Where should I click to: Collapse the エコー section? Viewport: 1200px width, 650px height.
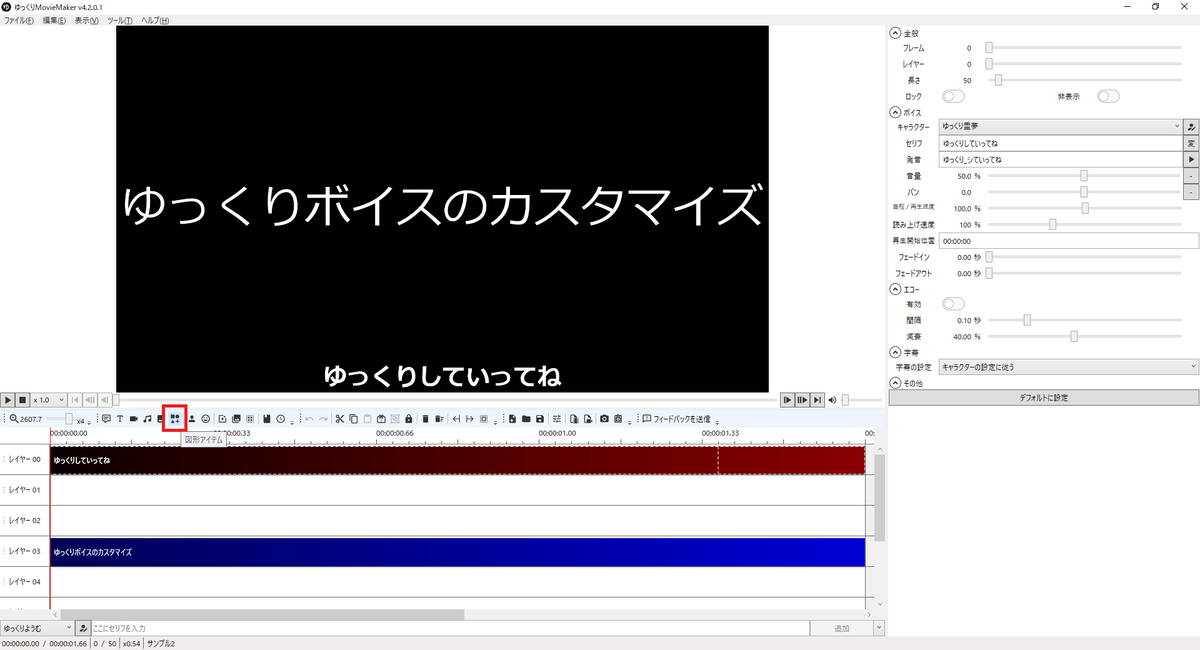(894, 289)
